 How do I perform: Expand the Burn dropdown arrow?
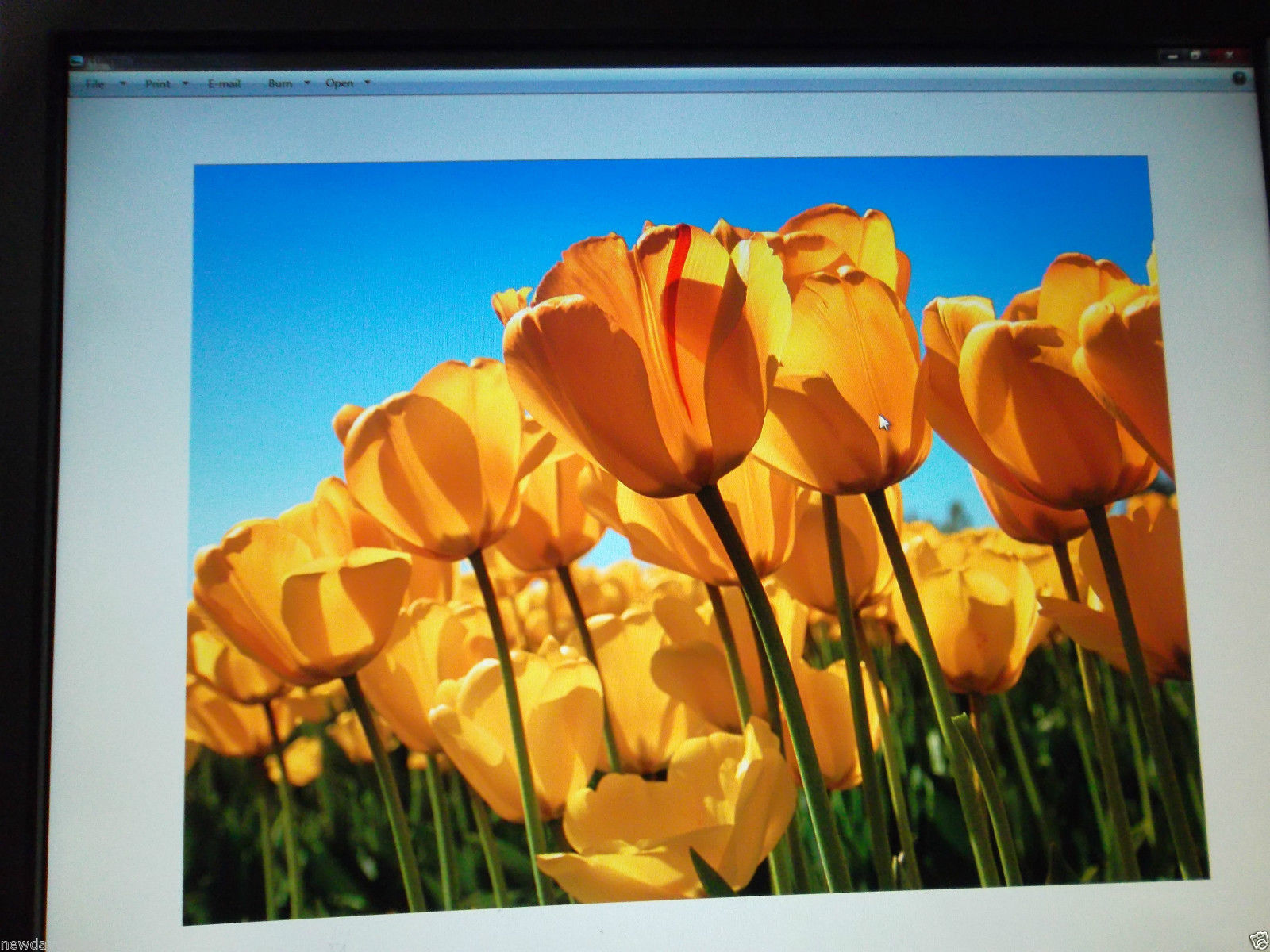pos(307,82)
